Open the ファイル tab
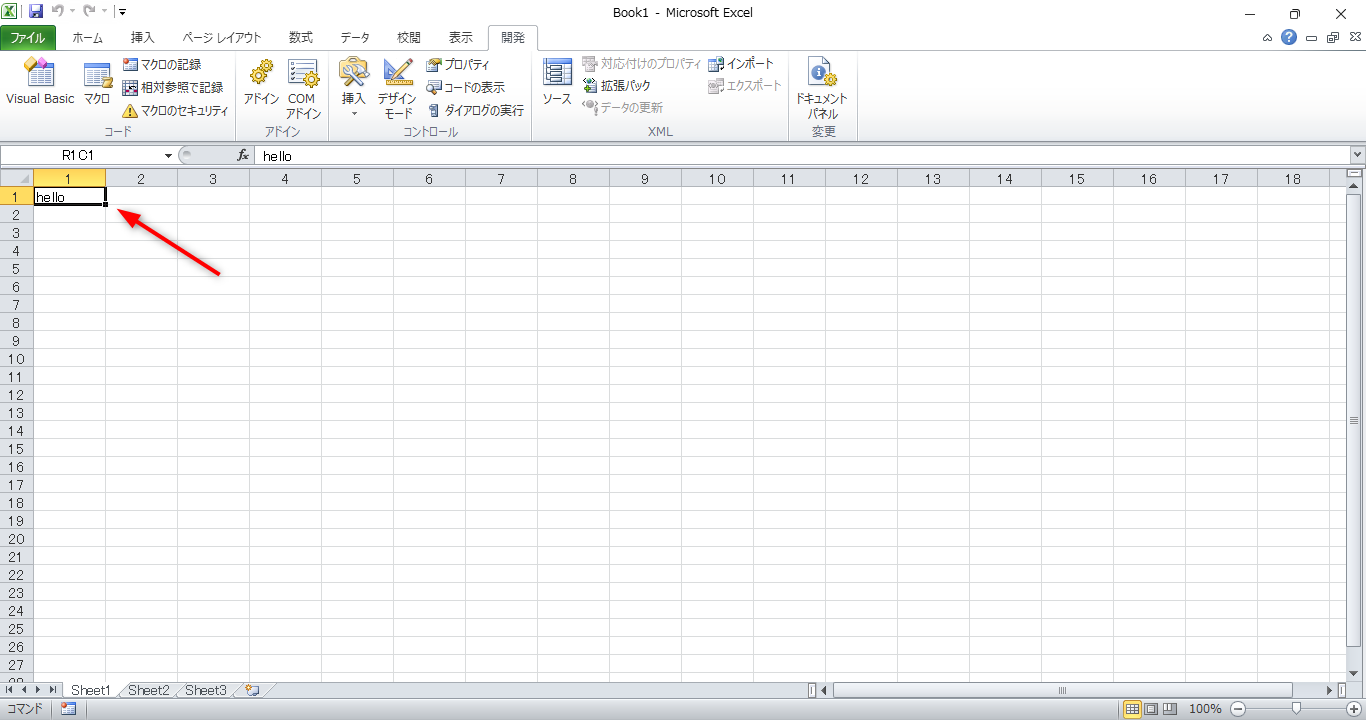Screen dimensions: 1366x720 28,38
